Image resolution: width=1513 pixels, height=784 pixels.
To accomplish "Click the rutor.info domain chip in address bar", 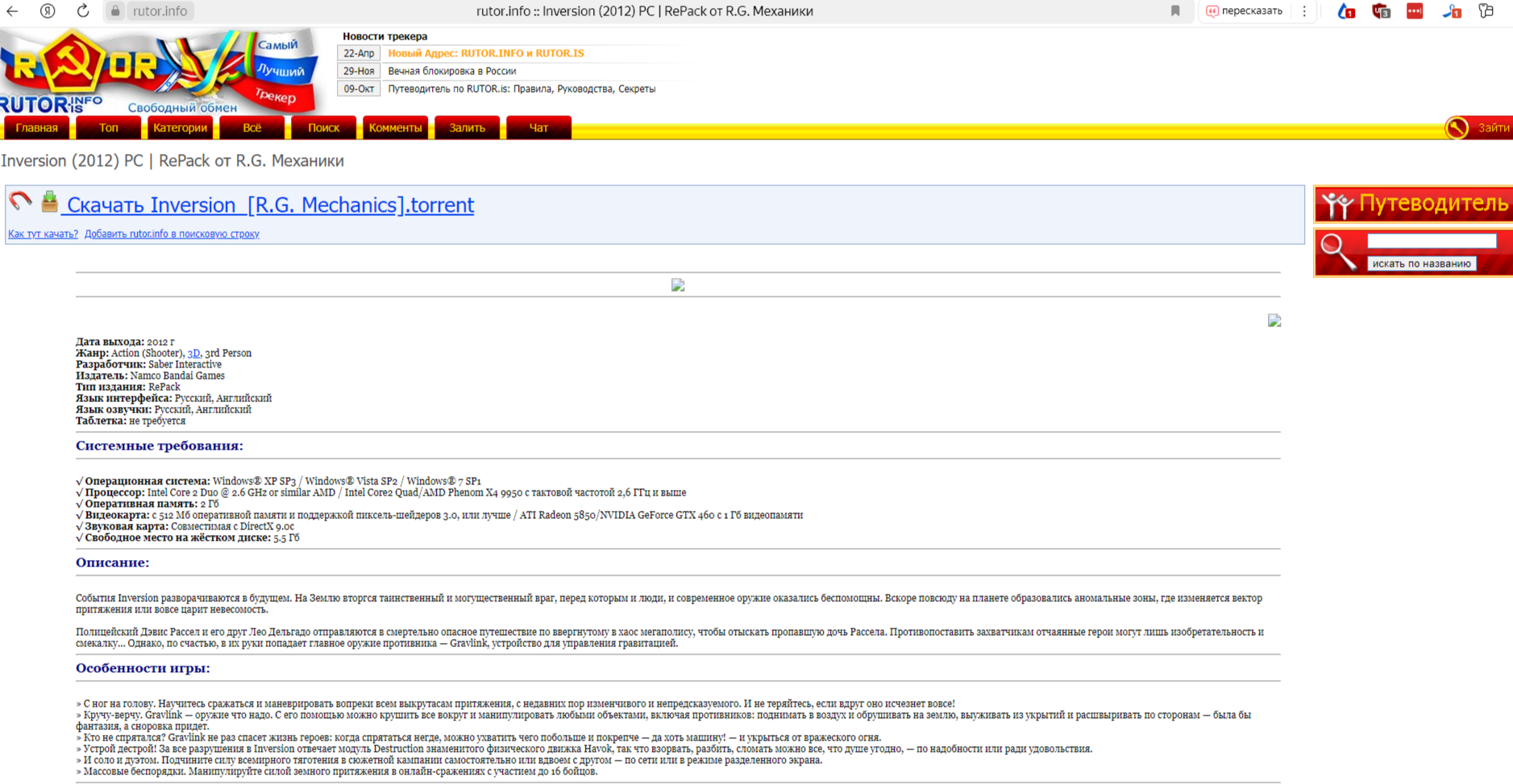I will click(160, 11).
